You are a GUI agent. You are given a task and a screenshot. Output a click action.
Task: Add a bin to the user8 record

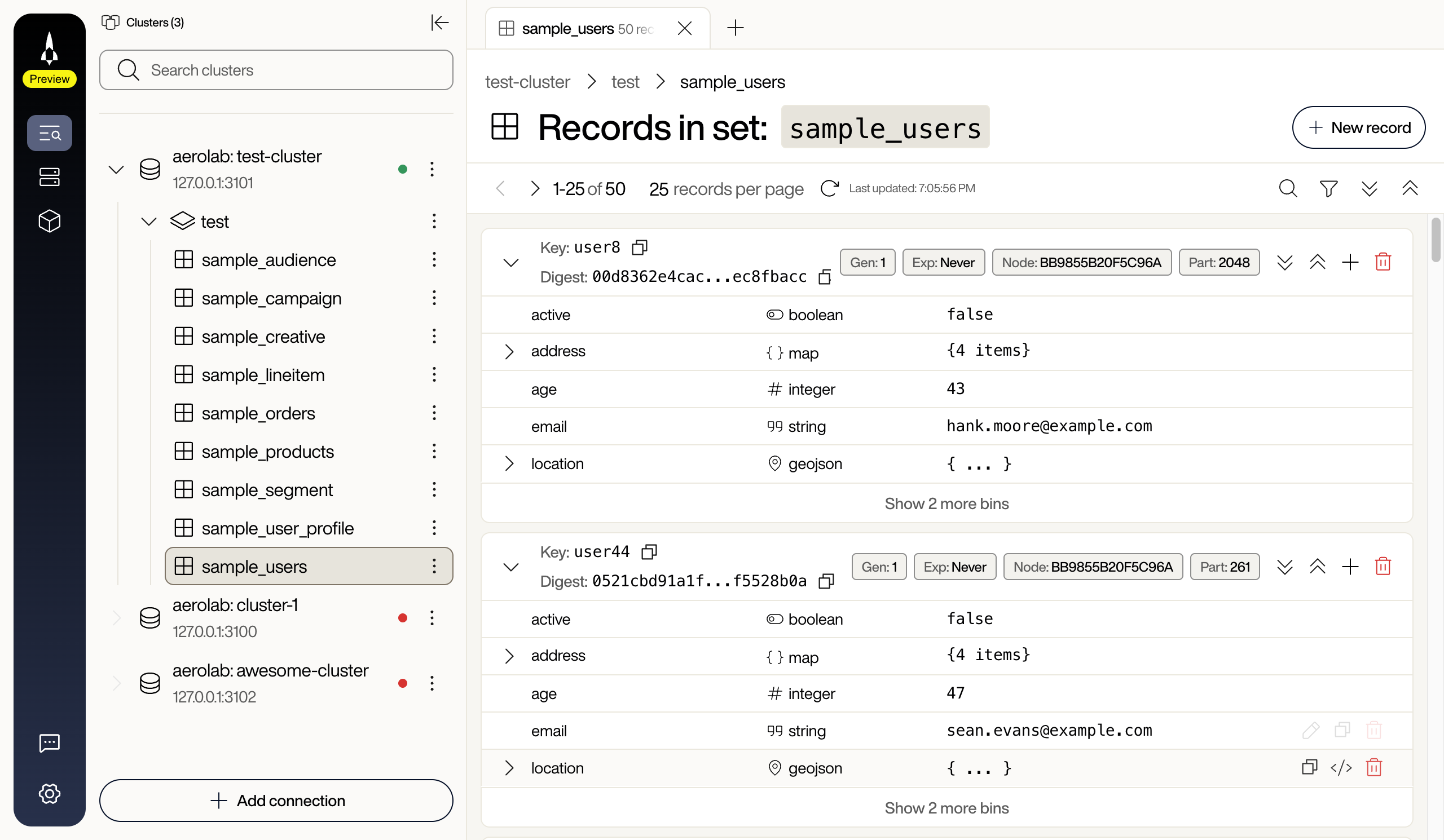tap(1350, 262)
